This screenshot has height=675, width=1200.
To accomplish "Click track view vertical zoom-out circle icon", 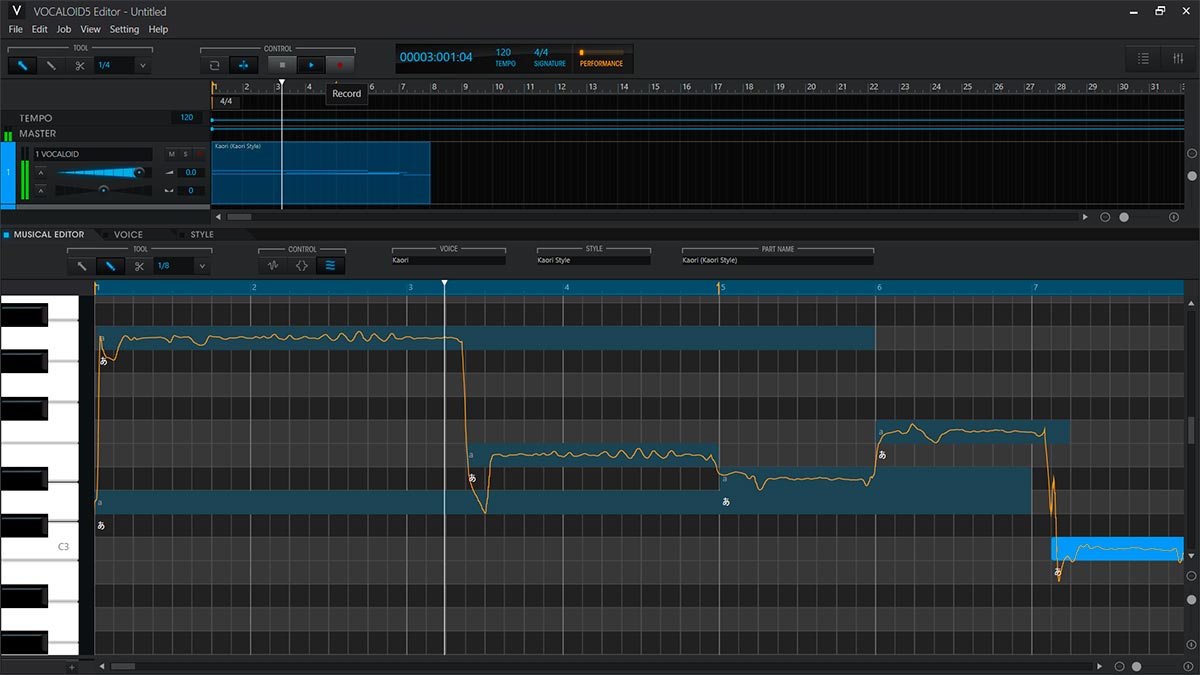I will [1192, 154].
